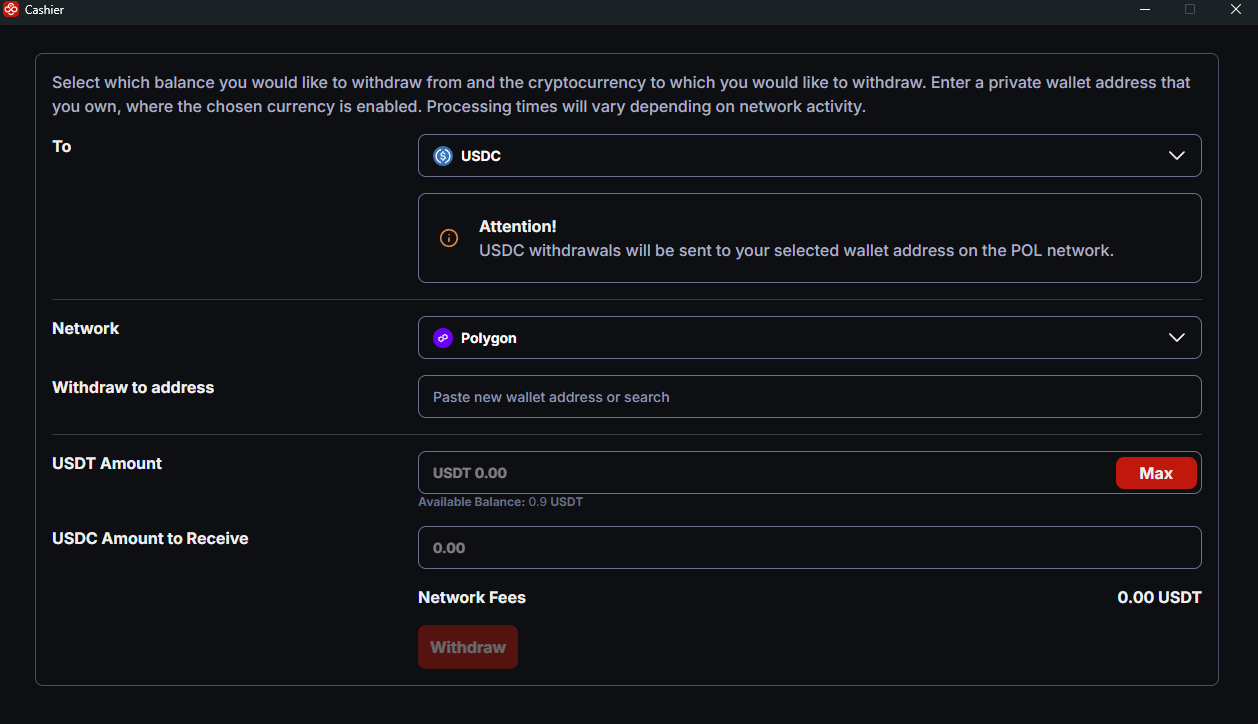The width and height of the screenshot is (1258, 724).
Task: Expand the Polygon dropdown chevron arrow
Action: tap(1177, 338)
